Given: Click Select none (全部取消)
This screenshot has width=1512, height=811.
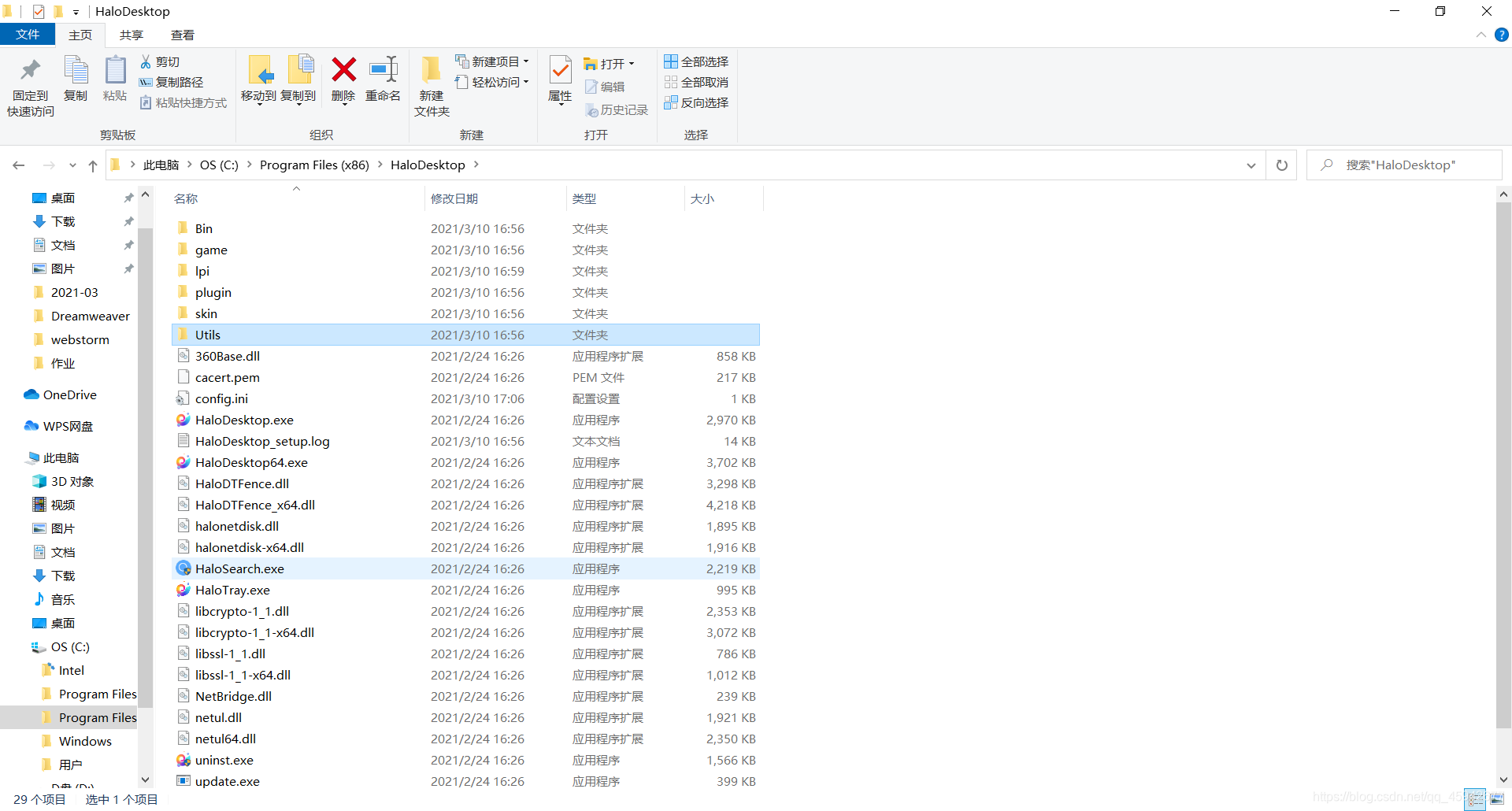Looking at the screenshot, I should tap(696, 82).
